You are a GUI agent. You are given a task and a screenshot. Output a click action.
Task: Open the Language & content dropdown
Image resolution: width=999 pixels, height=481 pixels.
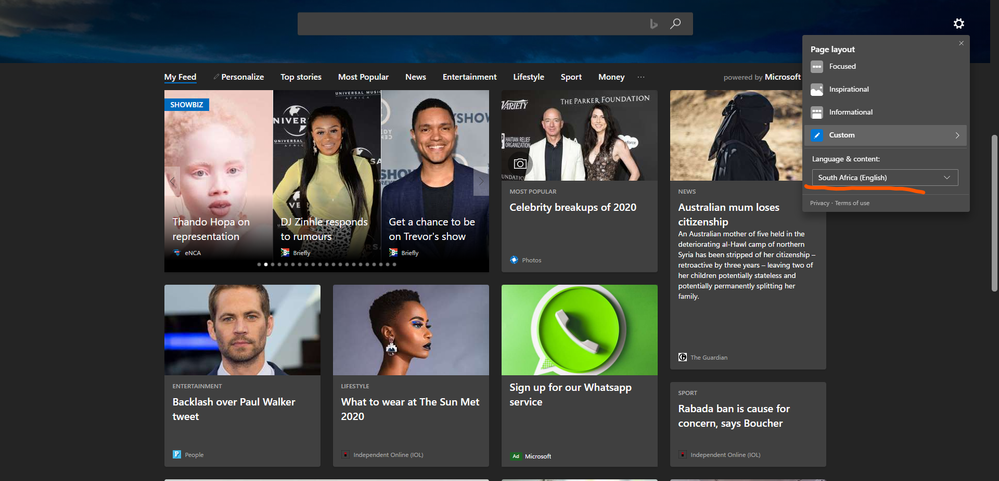coord(885,178)
